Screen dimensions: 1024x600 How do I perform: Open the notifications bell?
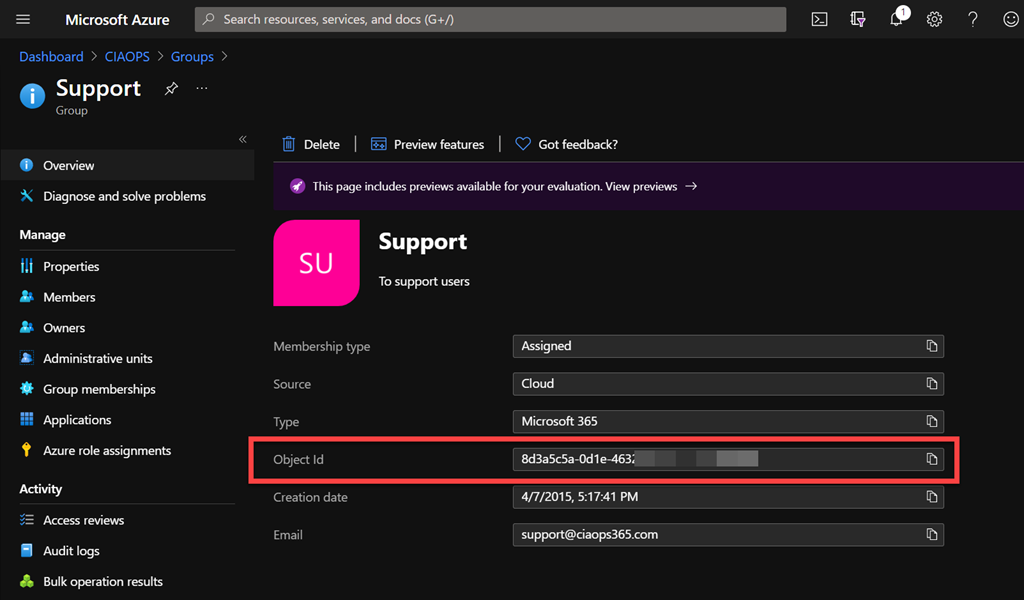tap(896, 19)
